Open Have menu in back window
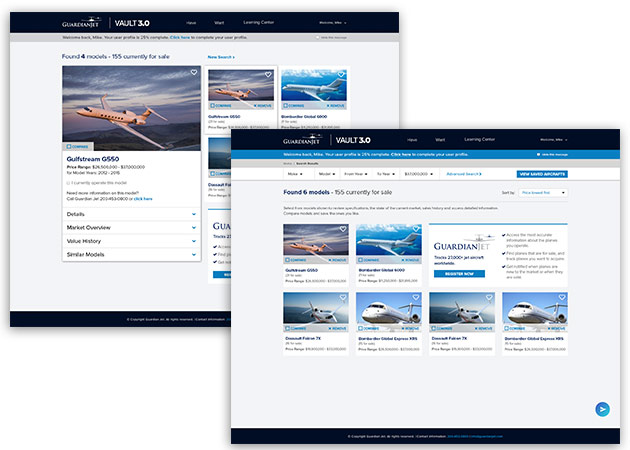Screen dimensions: 630x450 [191, 23]
